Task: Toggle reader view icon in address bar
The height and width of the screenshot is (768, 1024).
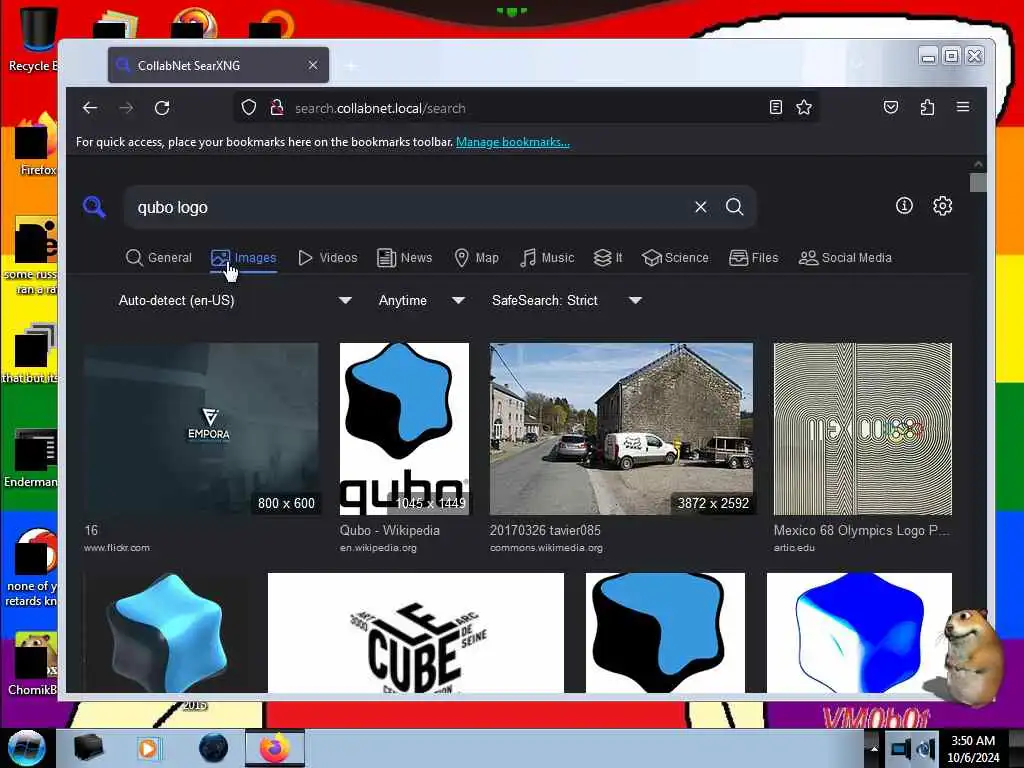Action: point(776,108)
